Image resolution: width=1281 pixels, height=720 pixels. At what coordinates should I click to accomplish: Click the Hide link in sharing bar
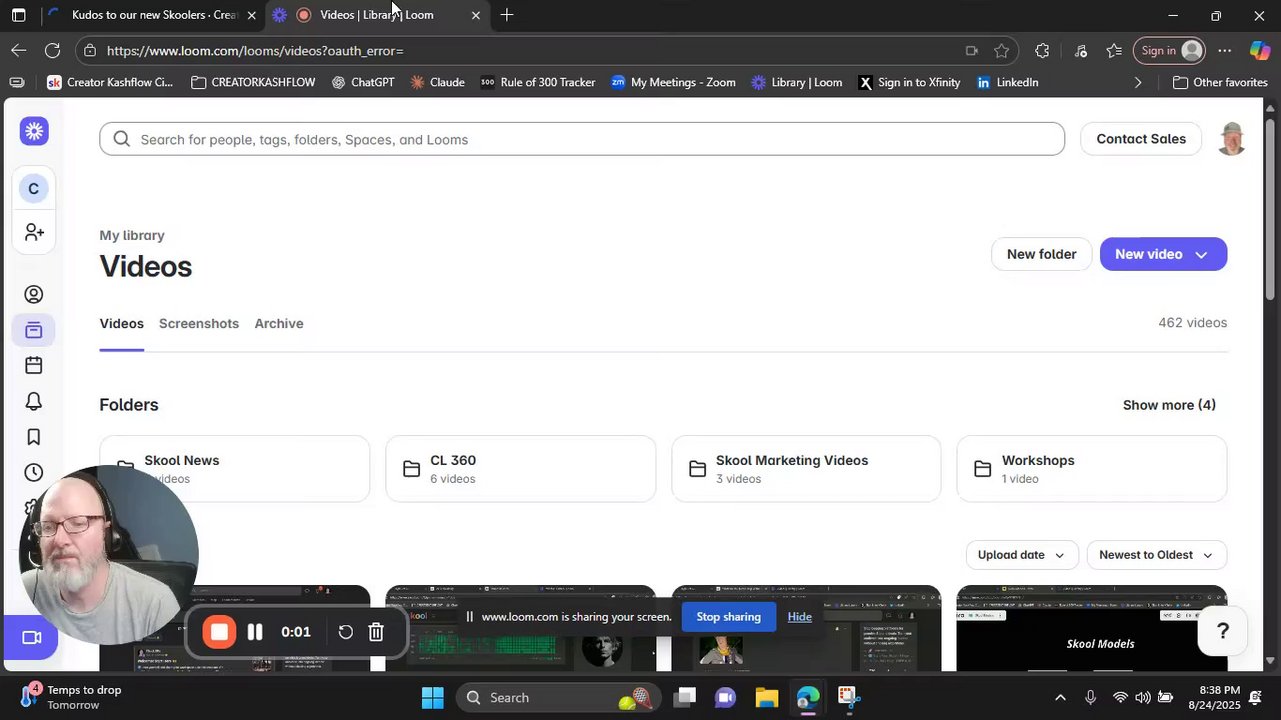800,617
